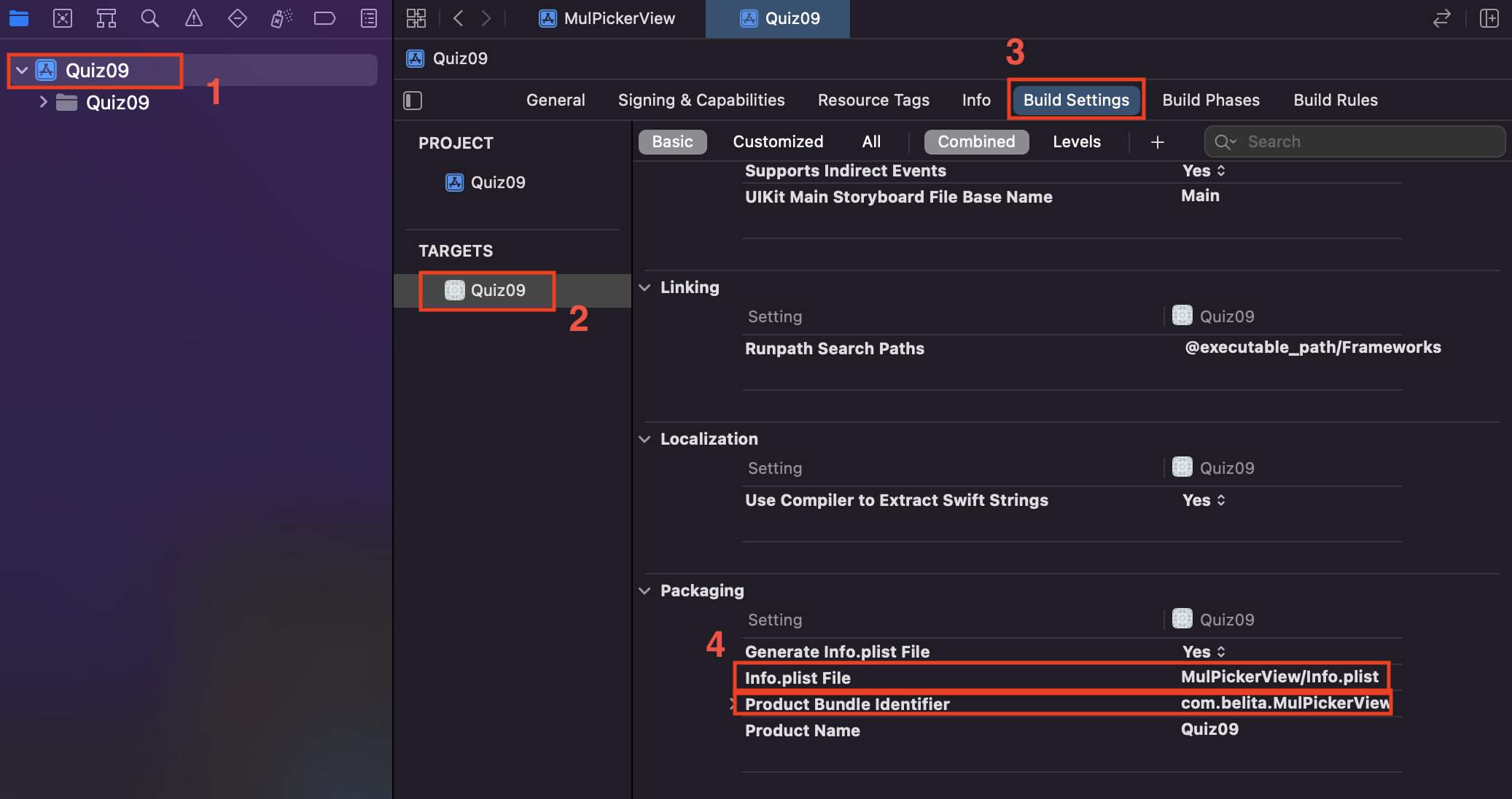Click the related items grid icon
This screenshot has height=799, width=1512.
[416, 18]
